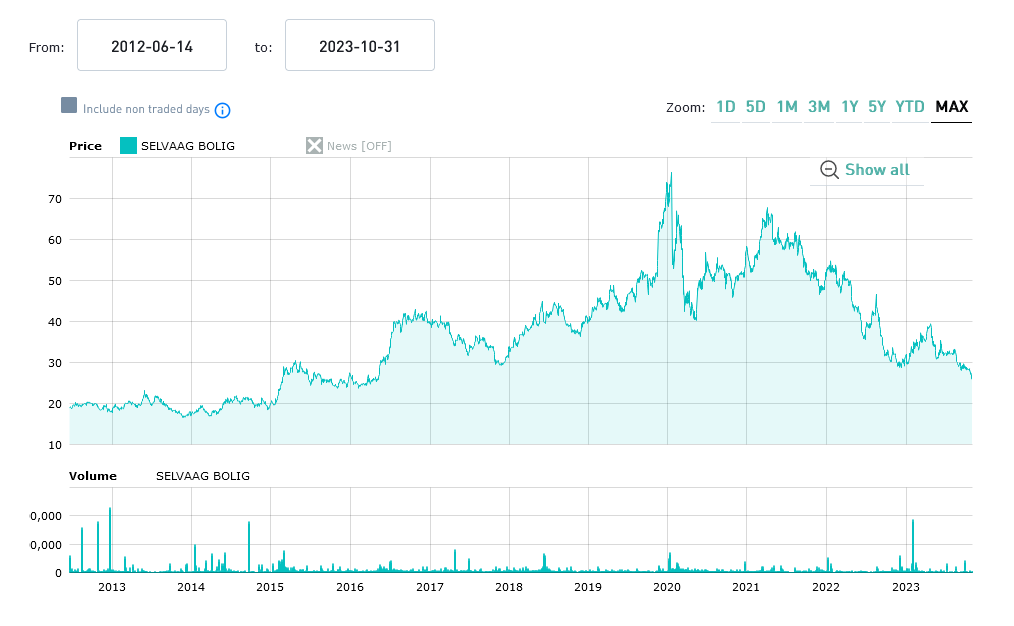Choose the MAX zoom option

point(951,107)
